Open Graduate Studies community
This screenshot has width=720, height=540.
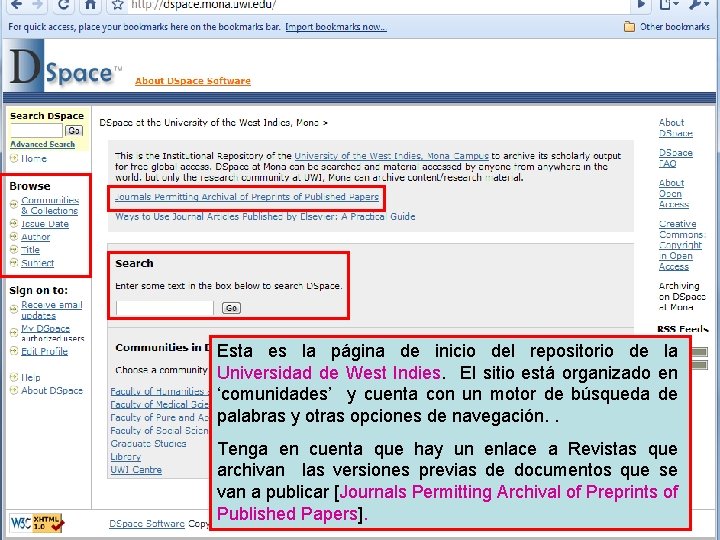point(148,444)
